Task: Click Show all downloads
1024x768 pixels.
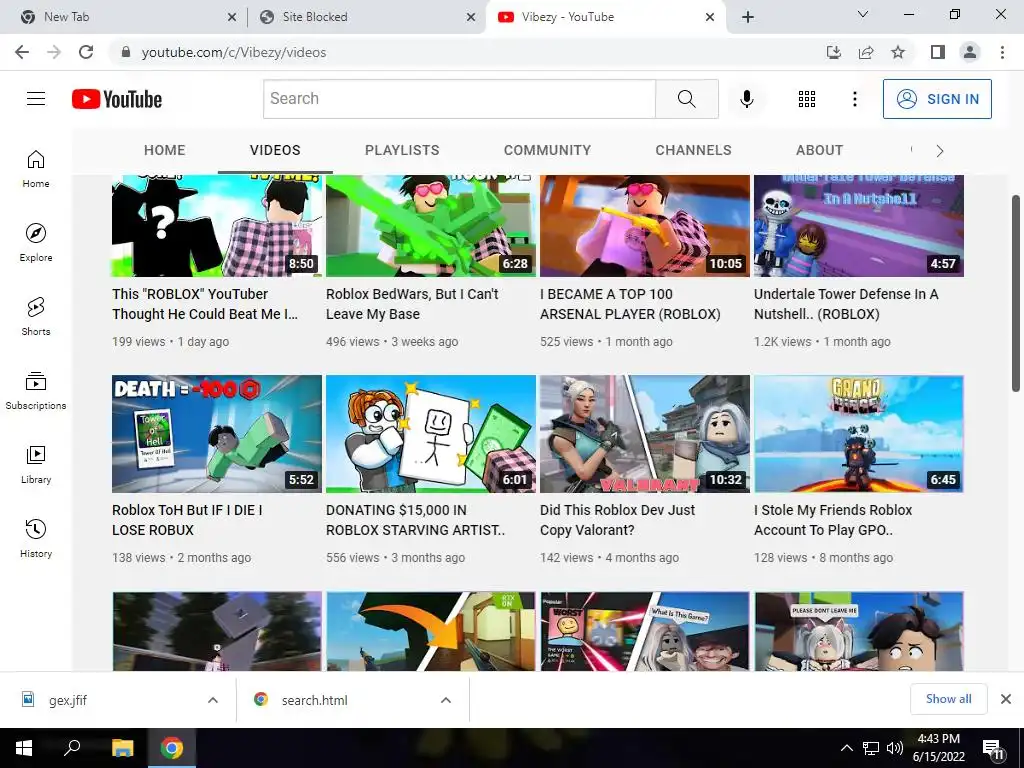Action: [x=948, y=699]
